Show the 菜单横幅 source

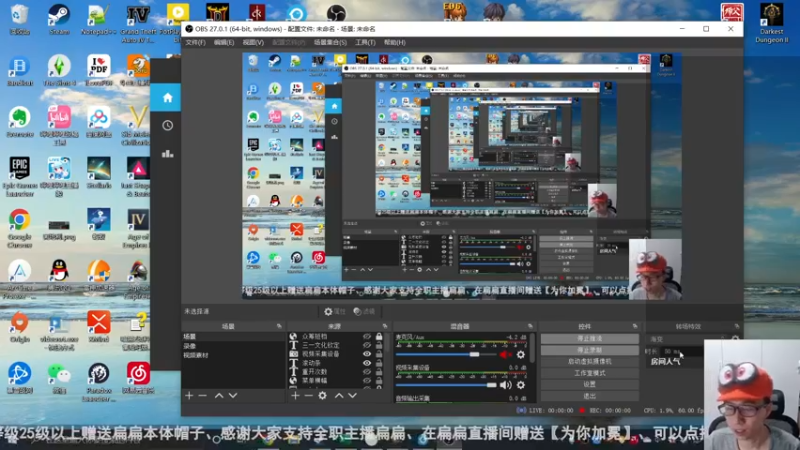pyautogui.click(x=367, y=381)
